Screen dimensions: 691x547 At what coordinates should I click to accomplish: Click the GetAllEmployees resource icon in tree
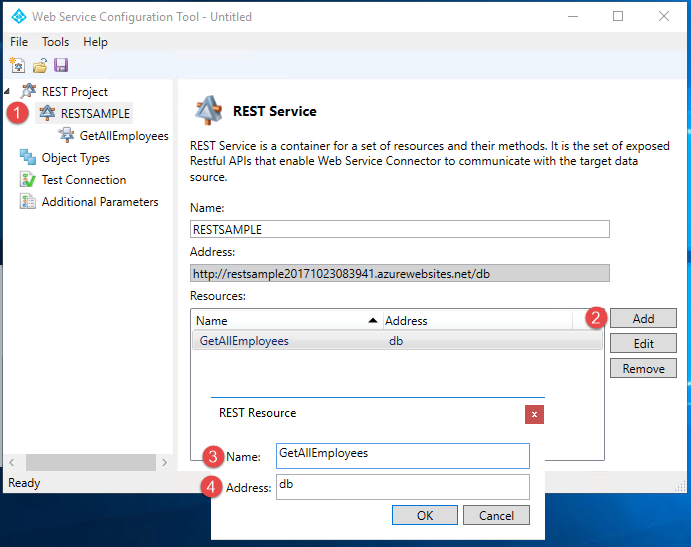[x=67, y=135]
